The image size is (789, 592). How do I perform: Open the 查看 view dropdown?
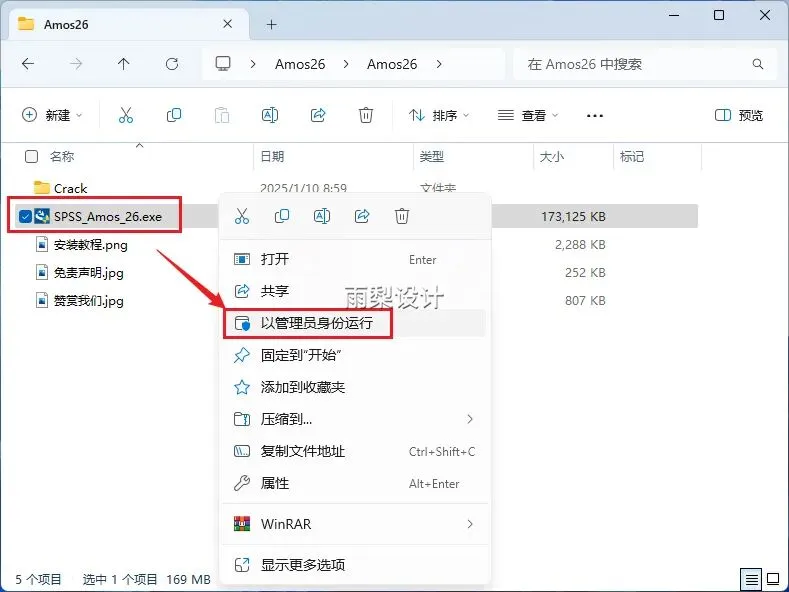coord(528,115)
